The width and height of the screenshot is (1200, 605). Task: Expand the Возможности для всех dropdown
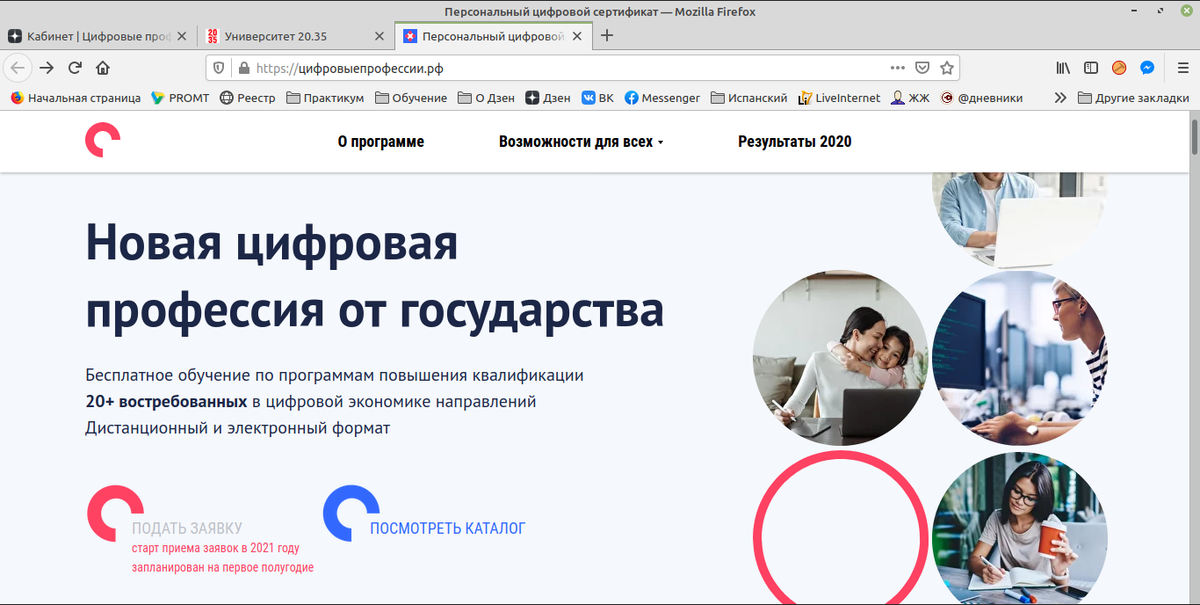[x=580, y=141]
